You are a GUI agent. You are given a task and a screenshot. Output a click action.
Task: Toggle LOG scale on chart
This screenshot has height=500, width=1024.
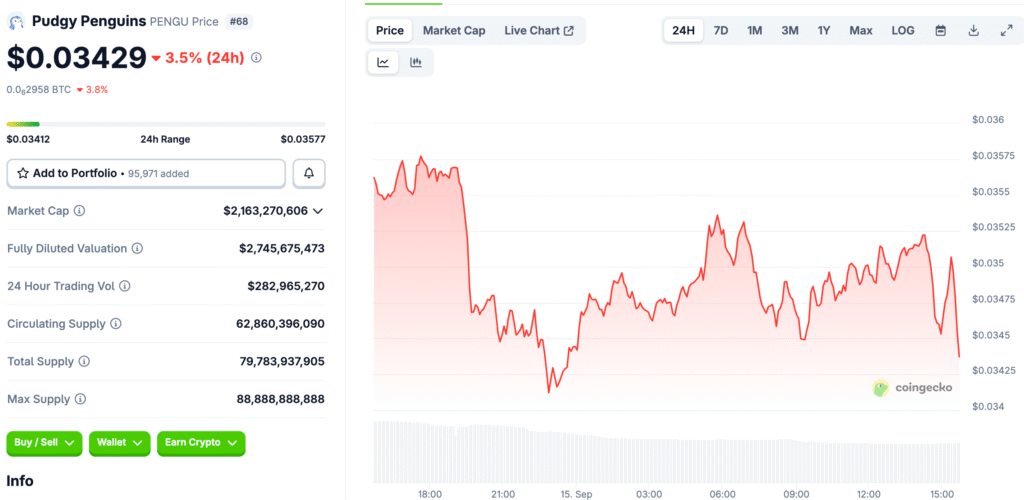pos(903,31)
